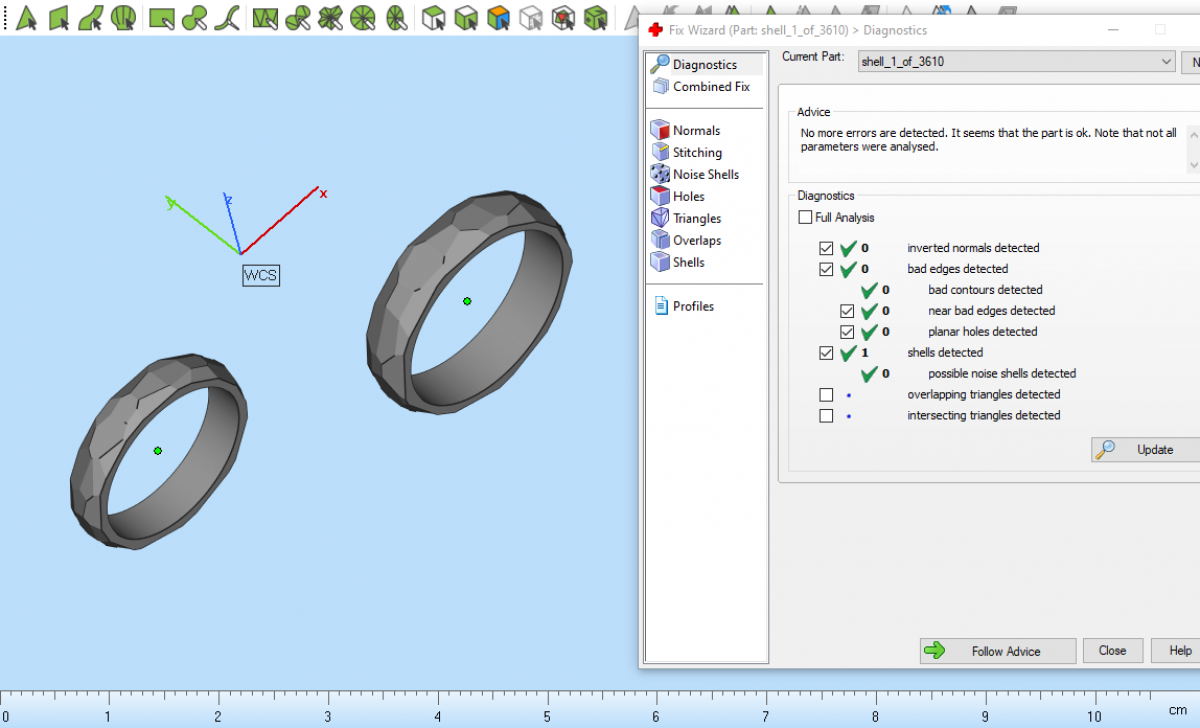
Task: Click the rectangle window marking tool
Action: tap(162, 17)
